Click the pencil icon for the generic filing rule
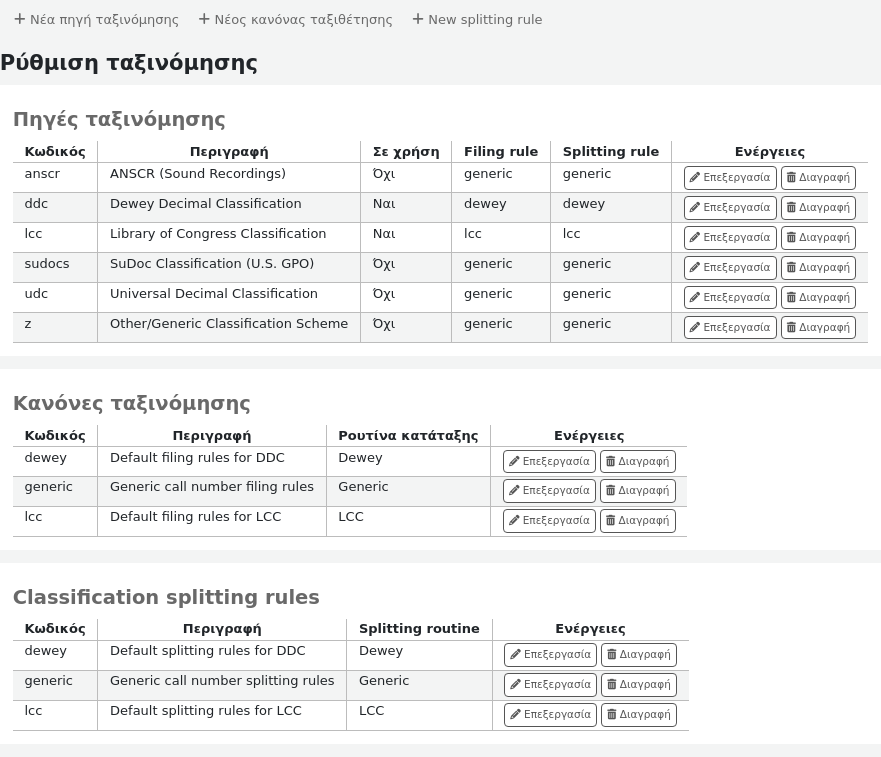 (x=514, y=491)
